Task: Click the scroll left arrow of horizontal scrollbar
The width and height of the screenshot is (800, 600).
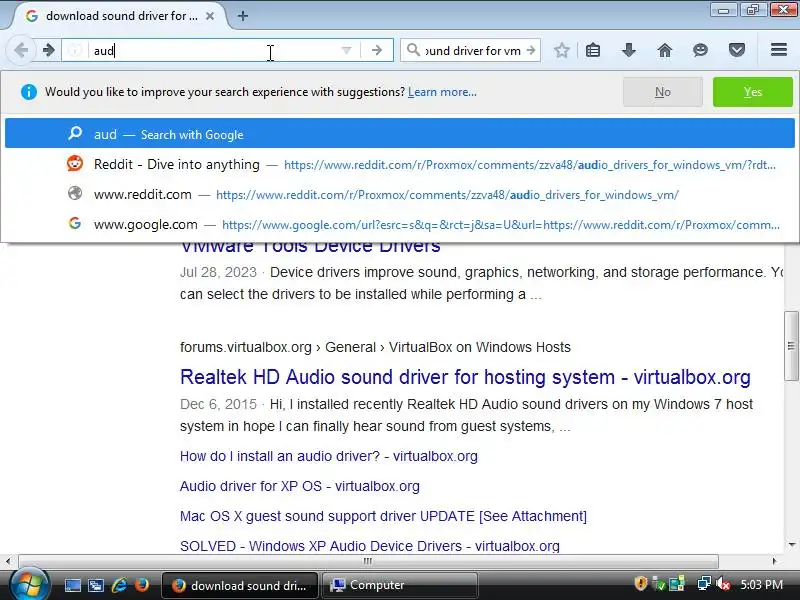Action: (x=8, y=561)
